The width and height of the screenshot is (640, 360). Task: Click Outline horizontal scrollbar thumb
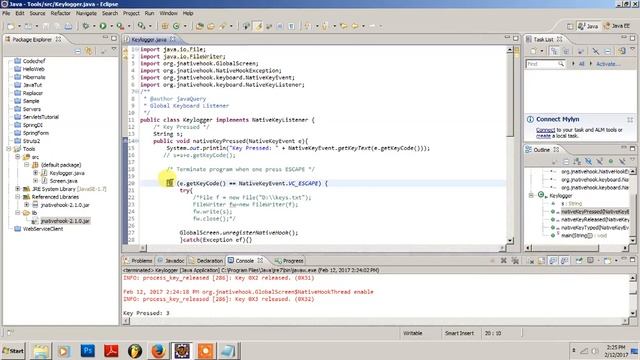pyautogui.click(x=566, y=247)
